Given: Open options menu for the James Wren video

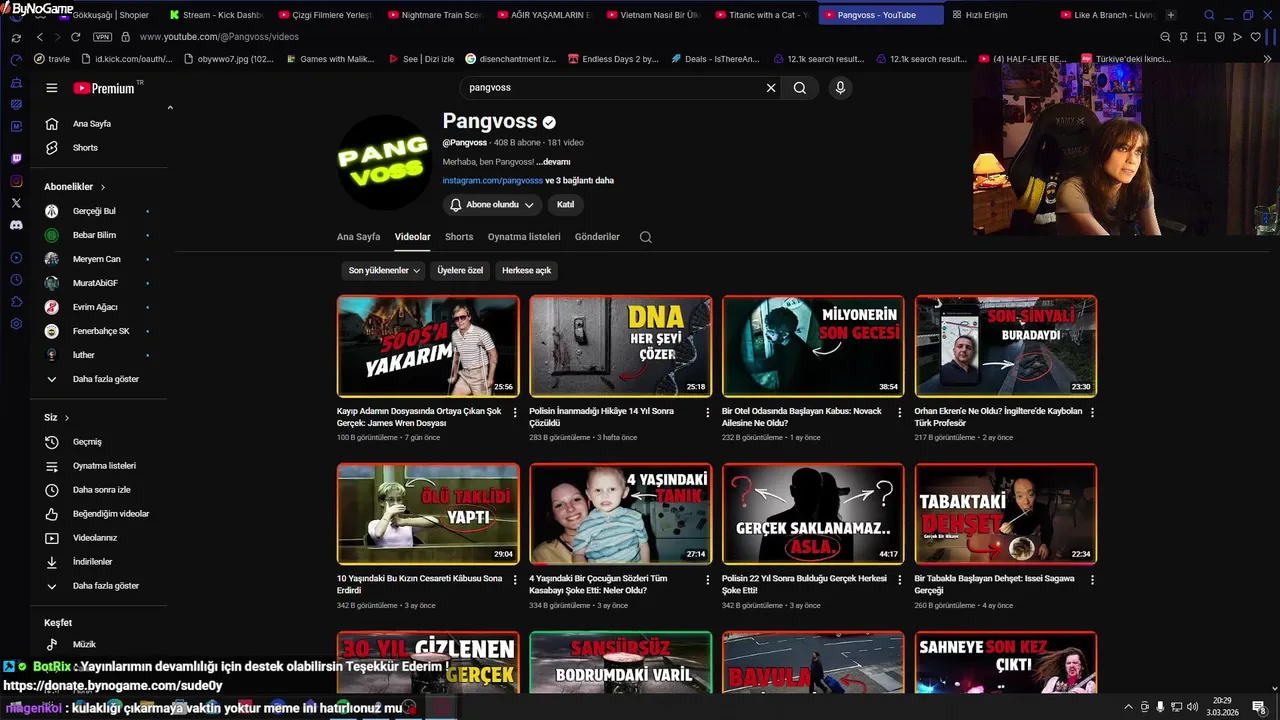Looking at the screenshot, I should [515, 412].
